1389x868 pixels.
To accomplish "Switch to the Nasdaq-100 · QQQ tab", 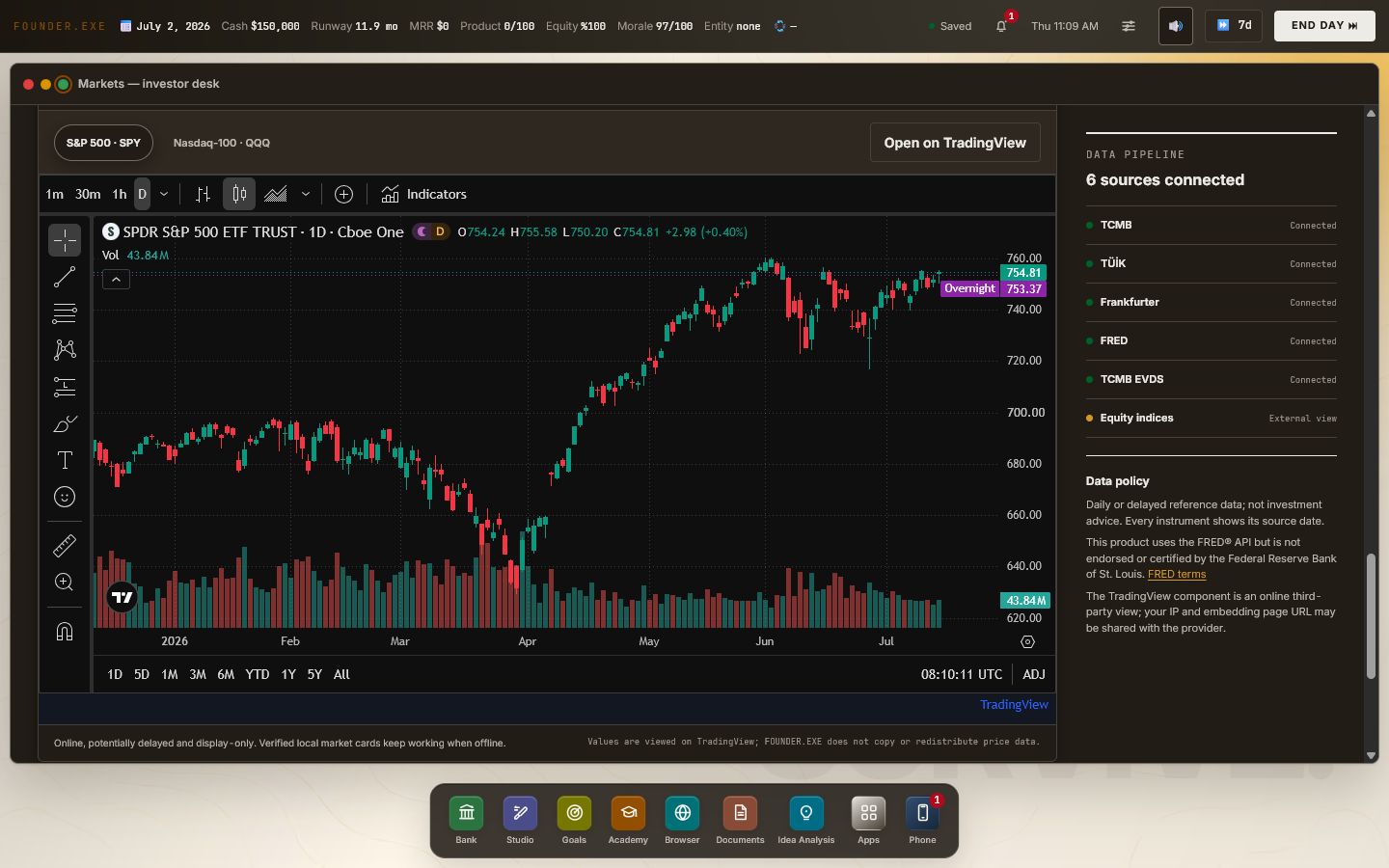I will 222,143.
